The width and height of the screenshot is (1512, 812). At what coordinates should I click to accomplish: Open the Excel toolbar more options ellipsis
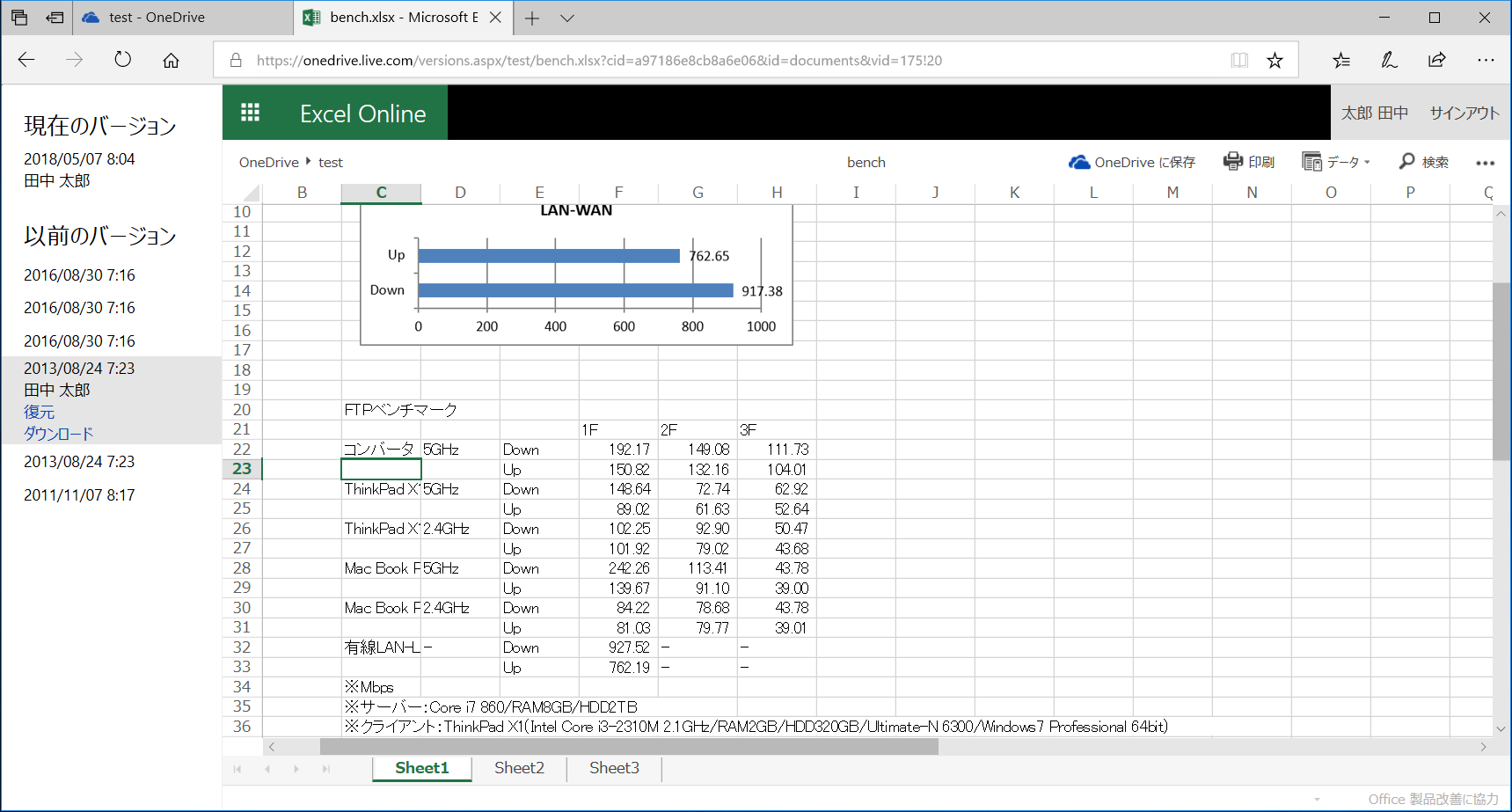pos(1486,163)
